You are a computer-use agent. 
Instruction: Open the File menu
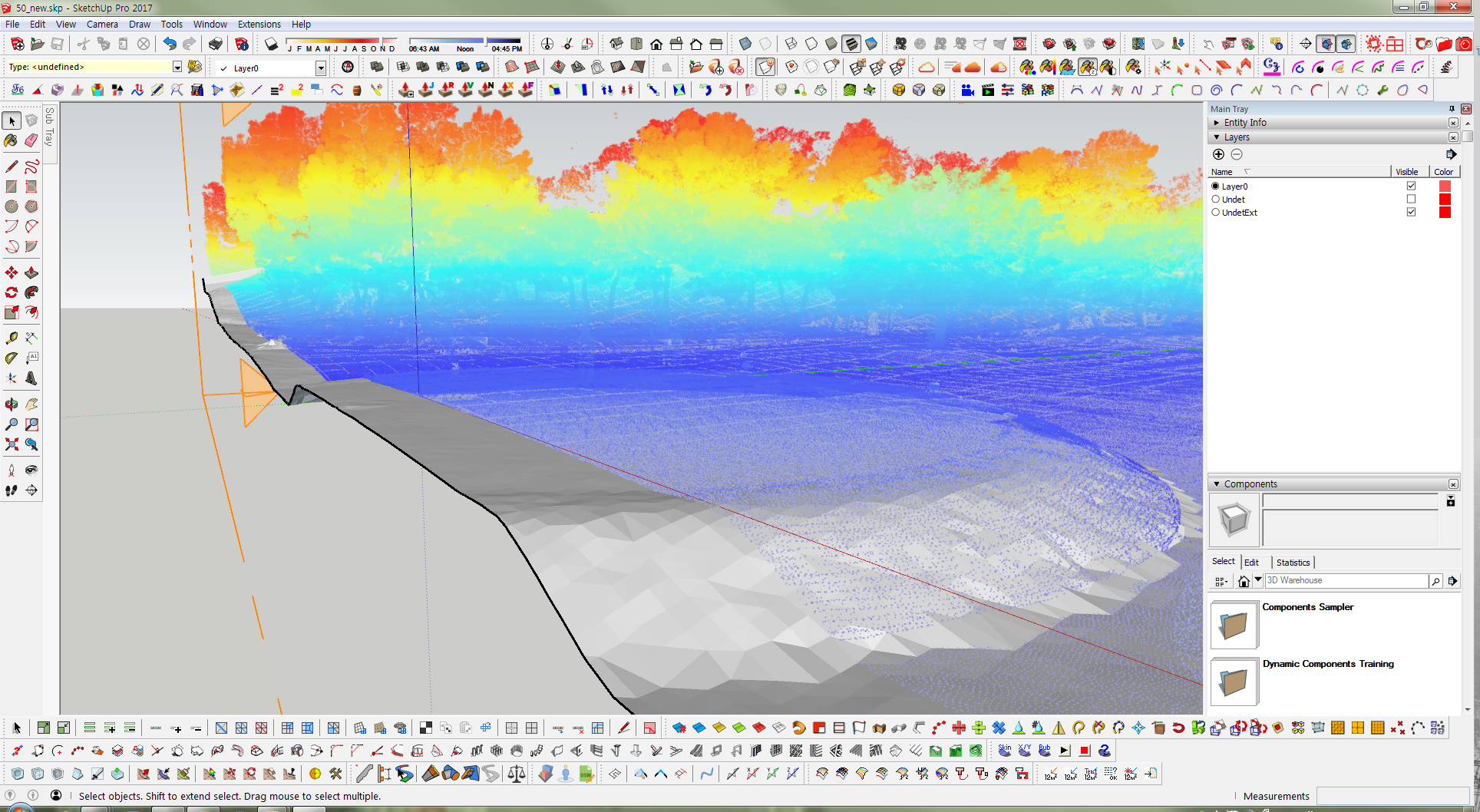point(12,24)
